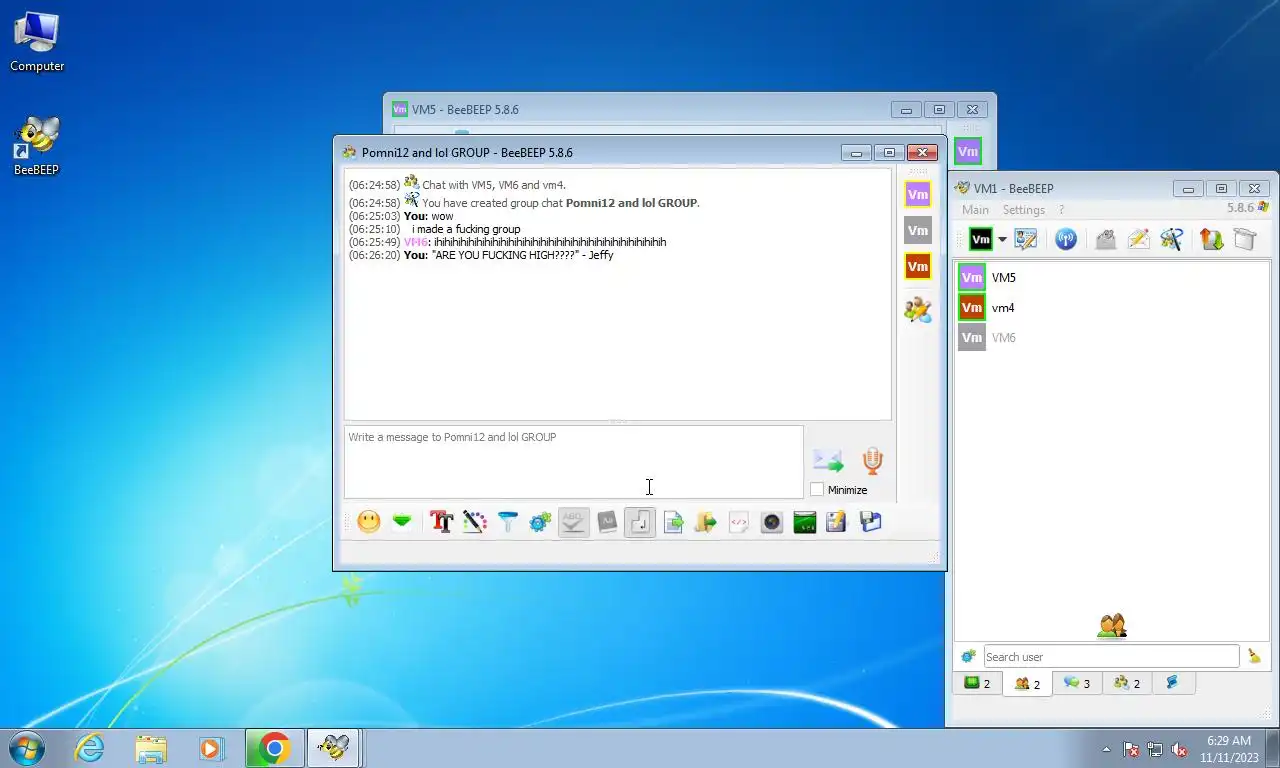Click the floppy disk with pencil icon
The width and height of the screenshot is (1280, 768).
coord(837,522)
